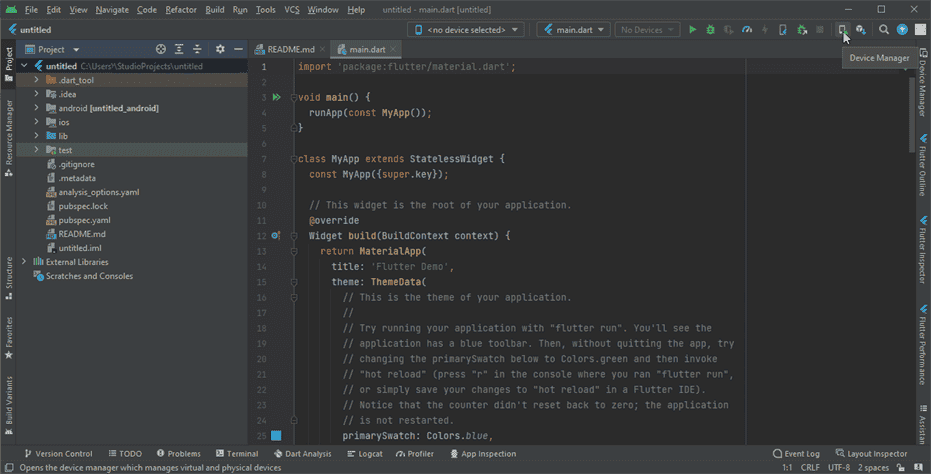Screen dimensions: 931x474
Task: Toggle the Terminal tool window
Action: [x=237, y=454]
